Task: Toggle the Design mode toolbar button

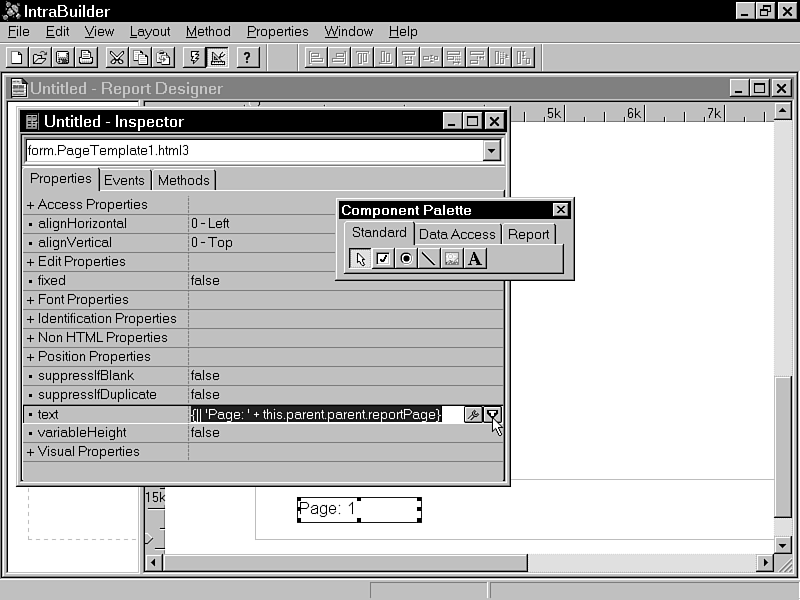Action: click(x=217, y=57)
